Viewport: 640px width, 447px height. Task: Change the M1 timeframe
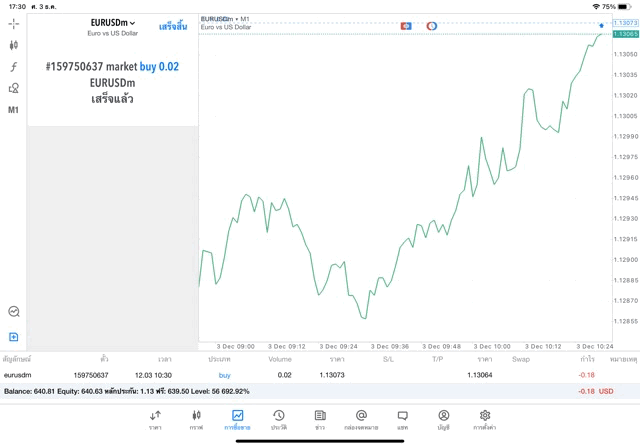(x=13, y=110)
